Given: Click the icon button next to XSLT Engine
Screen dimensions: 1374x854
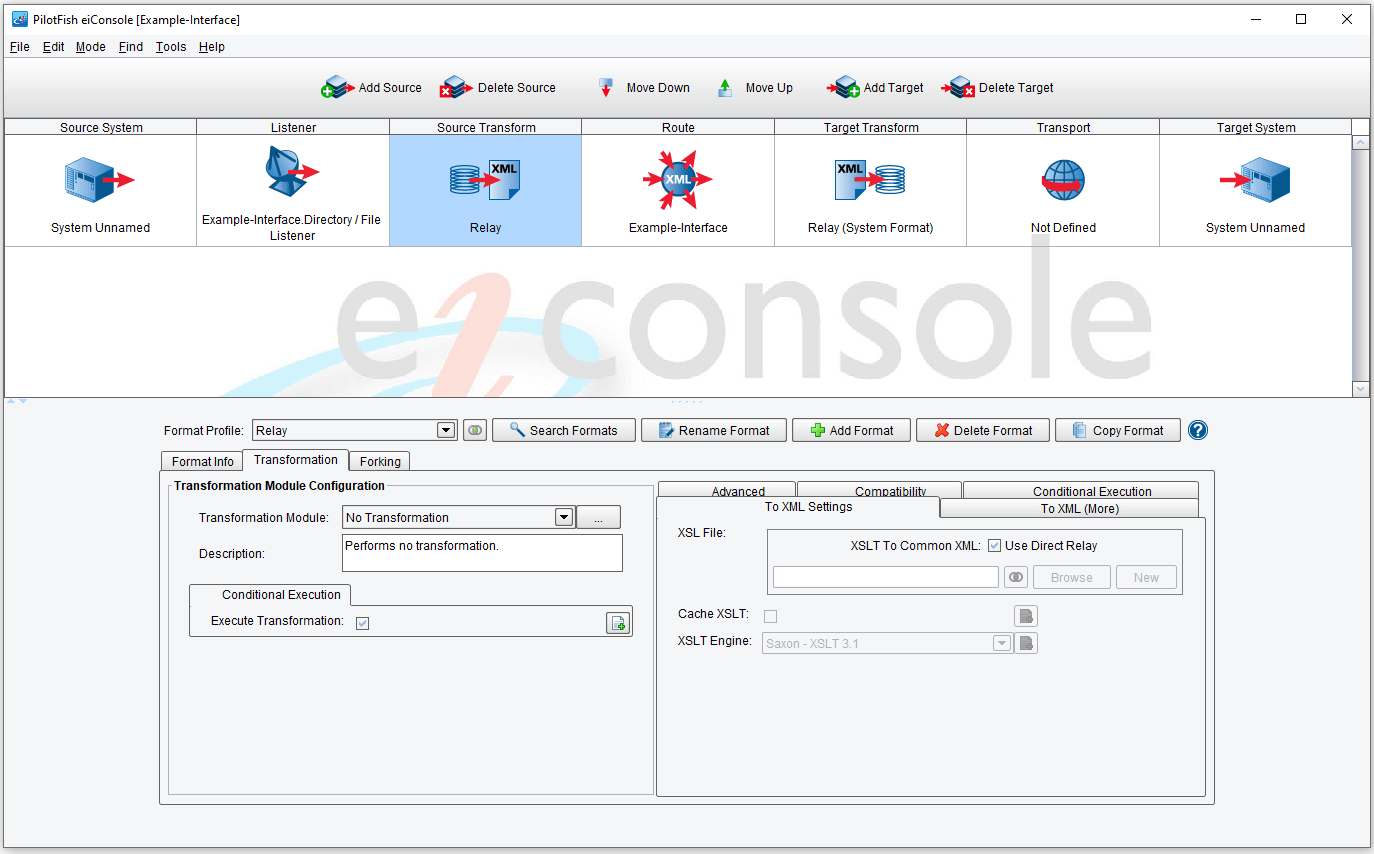Looking at the screenshot, I should pyautogui.click(x=1026, y=643).
